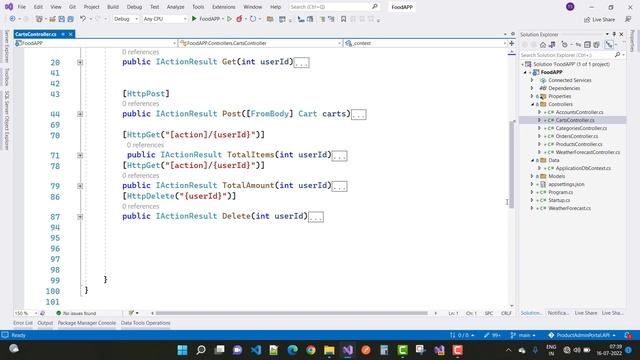This screenshot has width=640, height=360.
Task: Open VS Code from the taskbar
Action: coord(256,350)
